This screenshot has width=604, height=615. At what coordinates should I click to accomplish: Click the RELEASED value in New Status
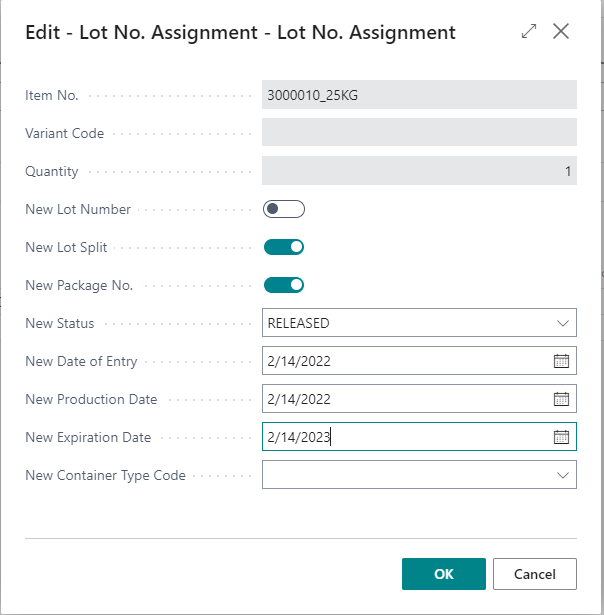[x=298, y=323]
